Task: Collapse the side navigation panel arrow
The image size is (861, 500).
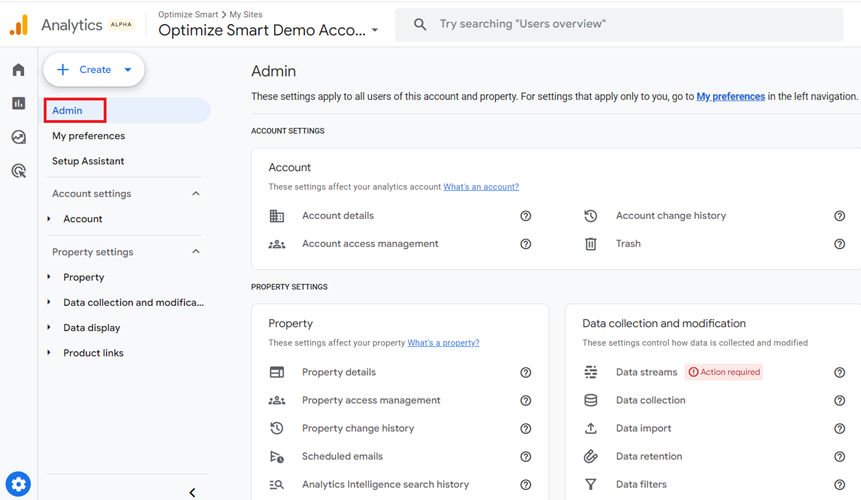Action: 192,492
